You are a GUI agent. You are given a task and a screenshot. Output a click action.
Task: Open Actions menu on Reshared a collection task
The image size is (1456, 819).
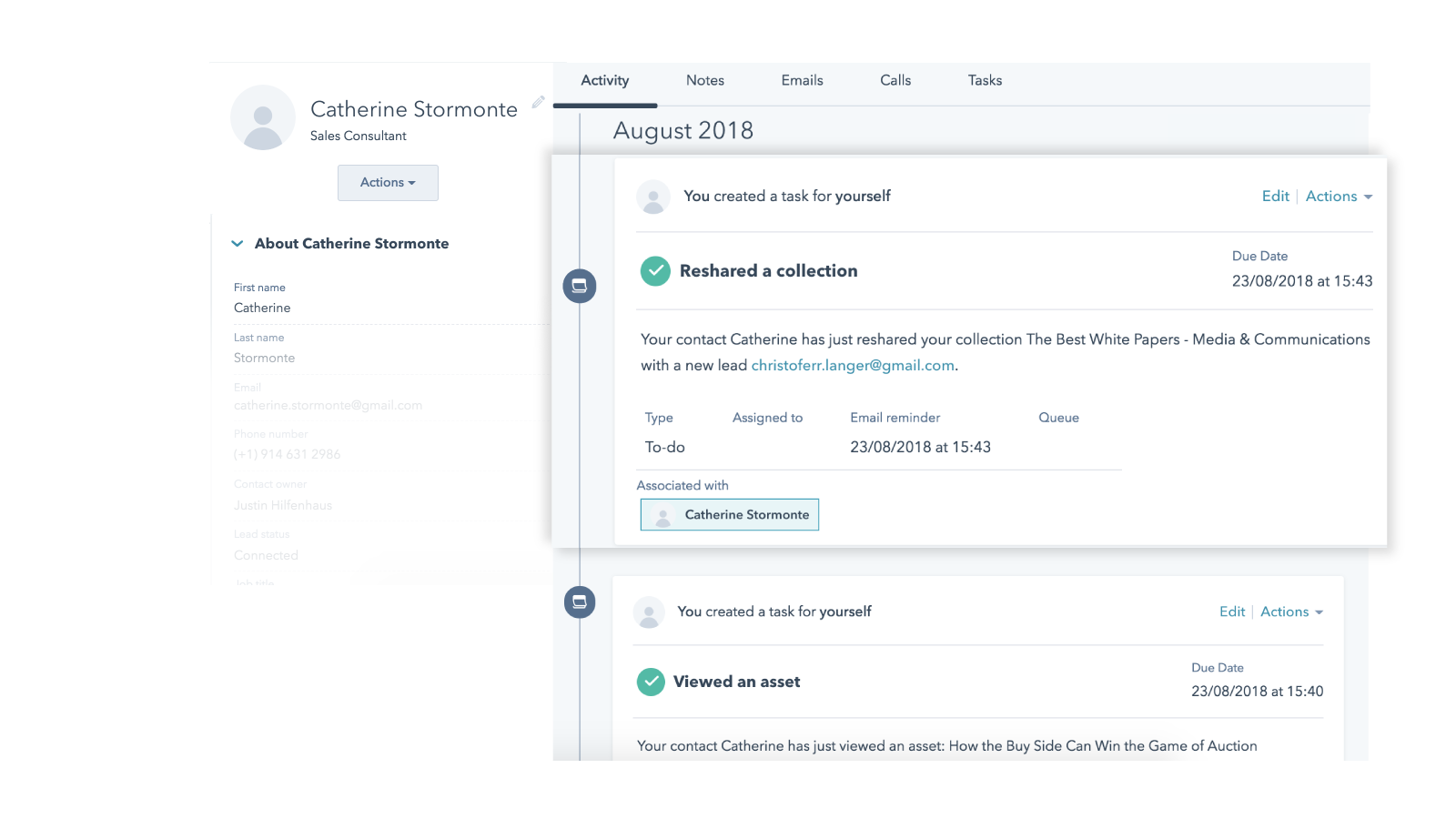(1338, 197)
